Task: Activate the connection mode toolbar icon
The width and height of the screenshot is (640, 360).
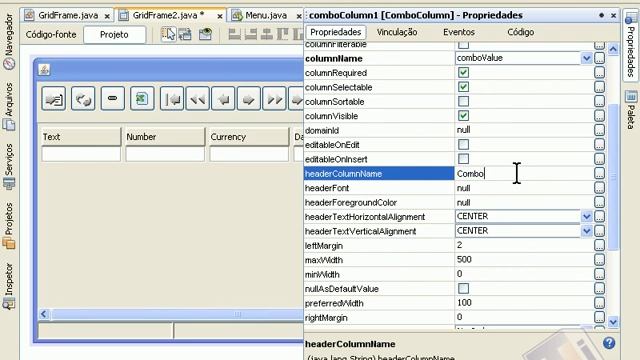Action: (x=185, y=34)
